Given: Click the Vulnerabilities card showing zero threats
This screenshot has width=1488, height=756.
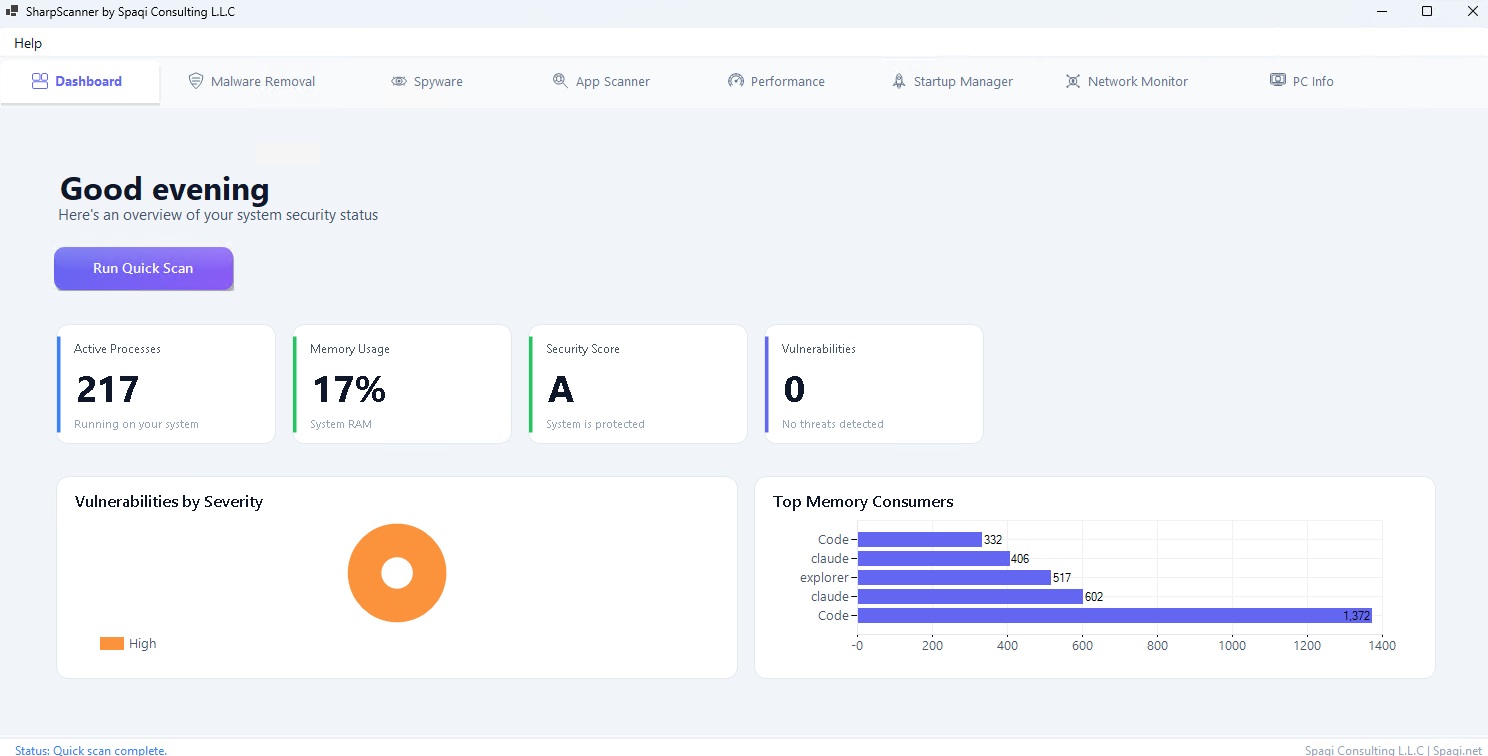Looking at the screenshot, I should (x=873, y=384).
